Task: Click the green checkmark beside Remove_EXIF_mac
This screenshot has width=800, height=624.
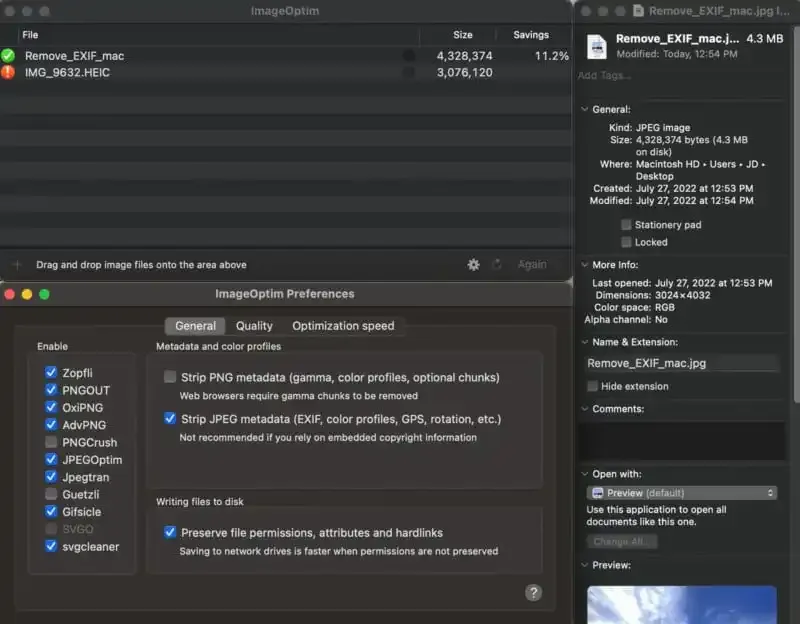Action: (8, 56)
